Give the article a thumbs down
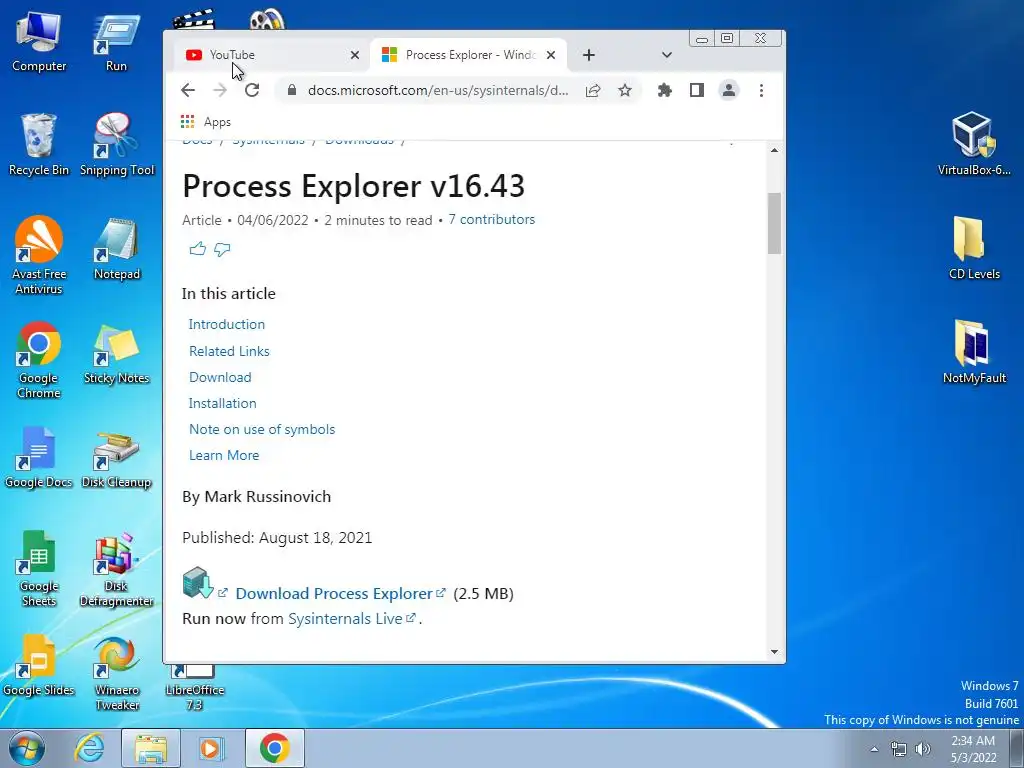The height and width of the screenshot is (768, 1024). tap(222, 249)
